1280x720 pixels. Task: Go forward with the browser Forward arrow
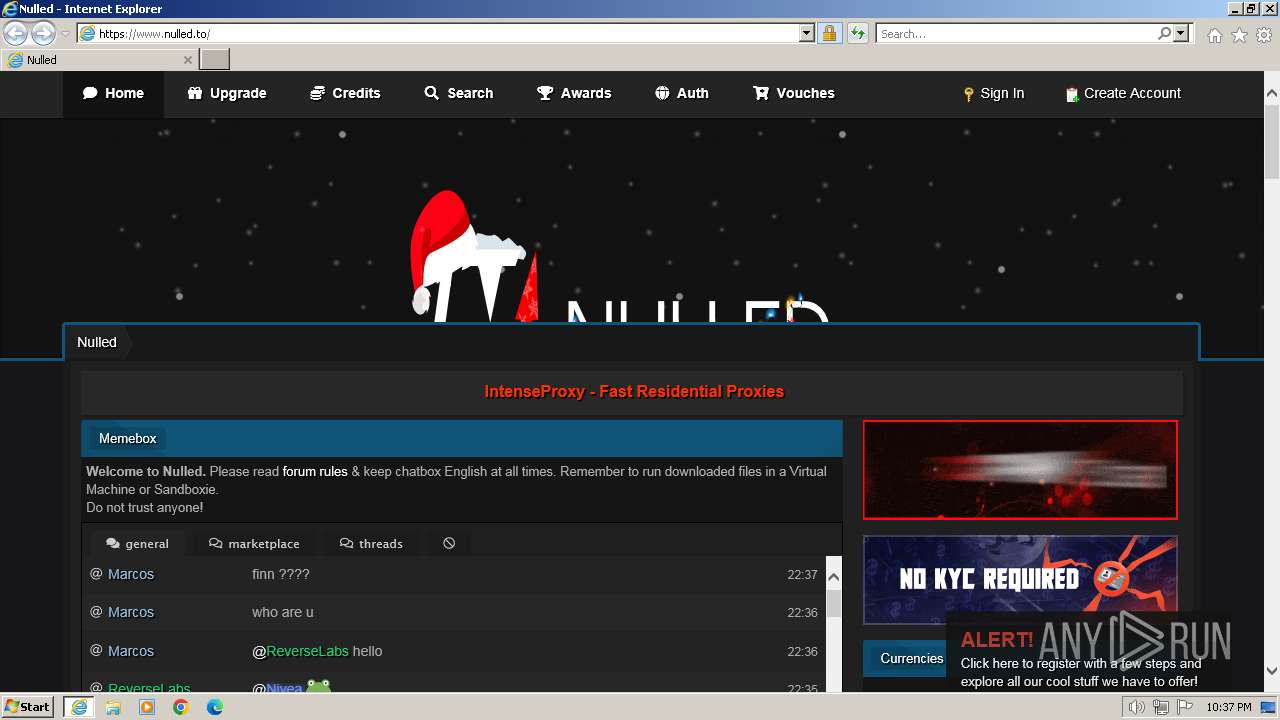pos(43,33)
